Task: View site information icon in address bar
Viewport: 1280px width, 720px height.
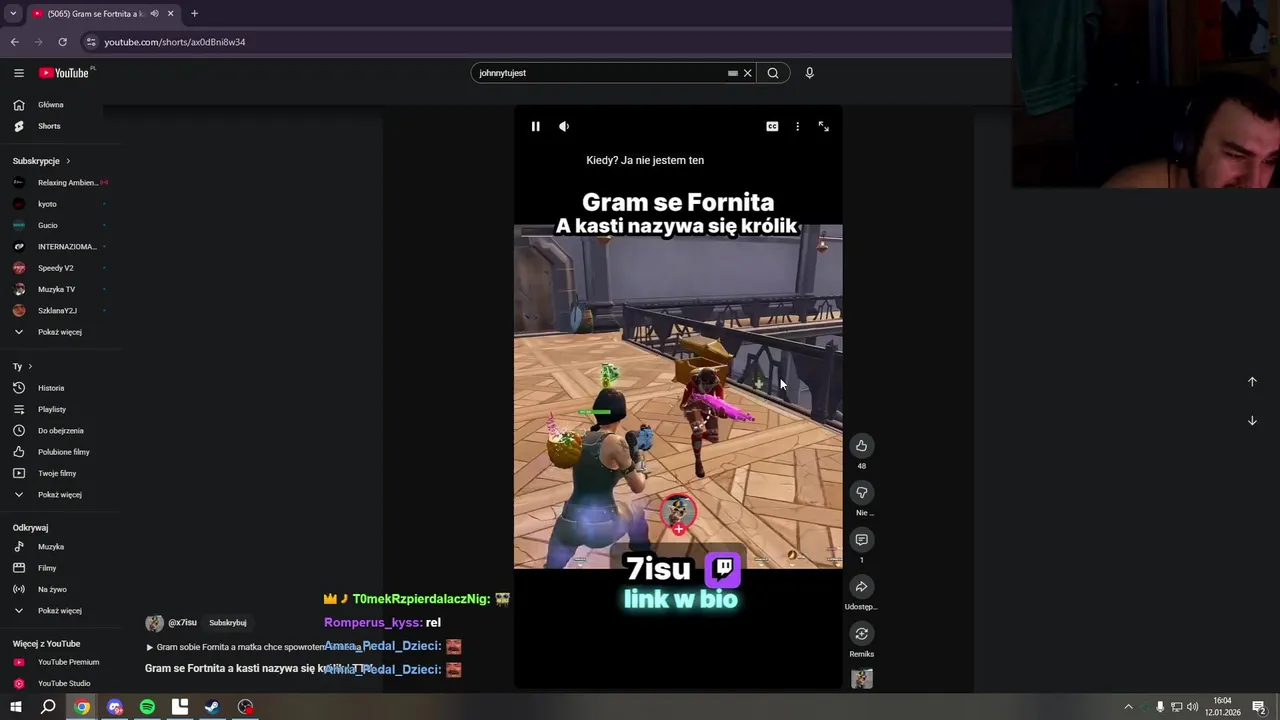Action: (x=91, y=42)
